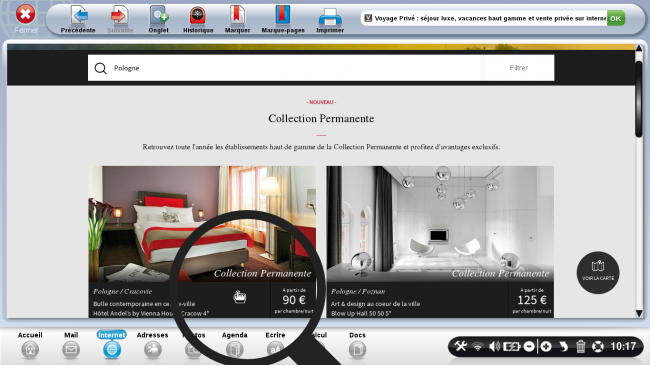Open the Docs app icon
Screen dimensions: 650x365
click(357, 350)
